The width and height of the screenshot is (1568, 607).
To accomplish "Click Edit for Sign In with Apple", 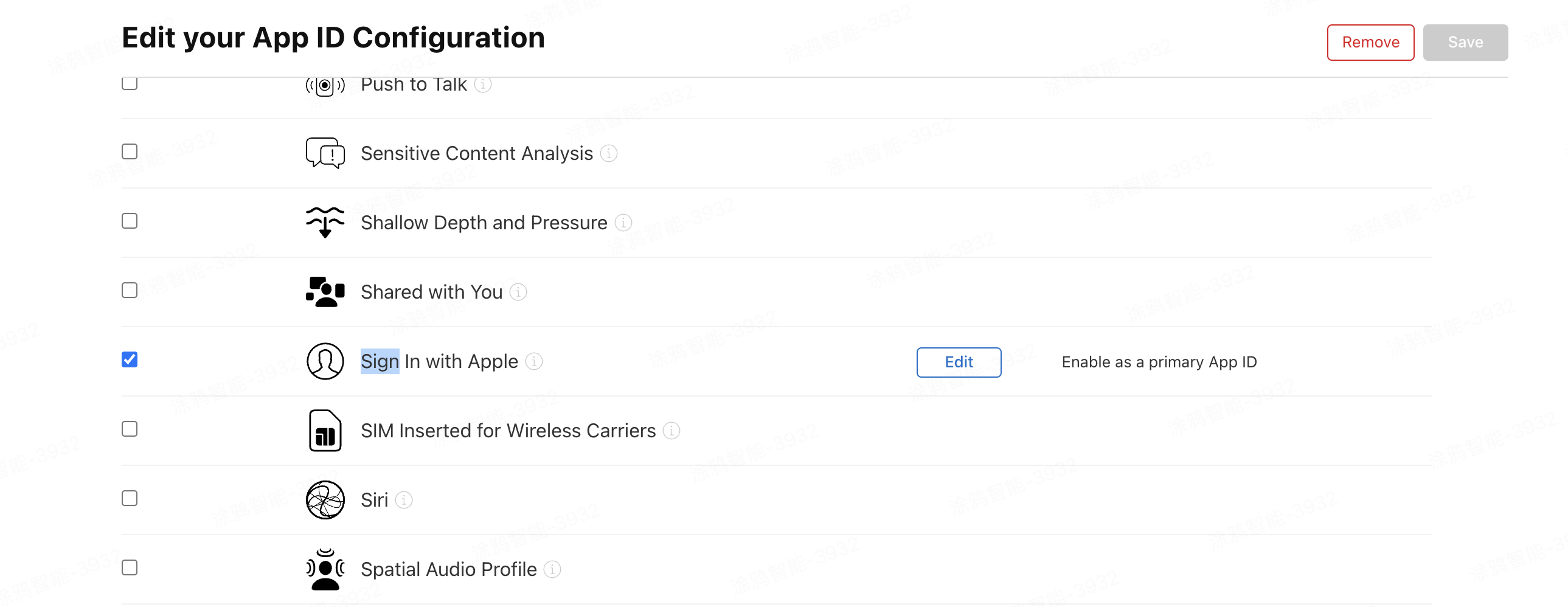I will 959,362.
